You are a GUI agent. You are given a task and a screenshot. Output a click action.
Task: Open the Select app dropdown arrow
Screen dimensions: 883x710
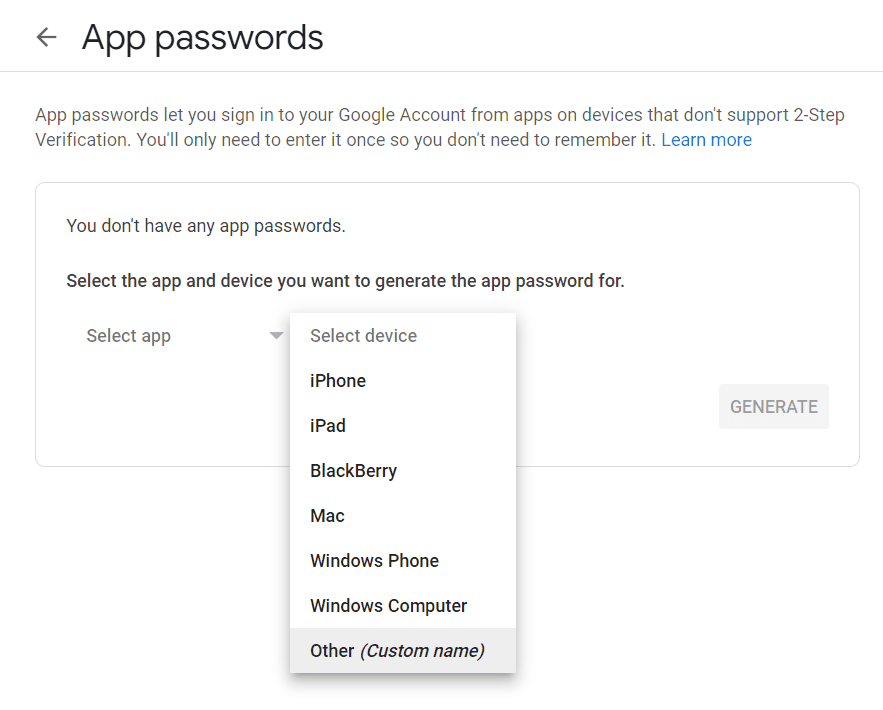click(275, 336)
